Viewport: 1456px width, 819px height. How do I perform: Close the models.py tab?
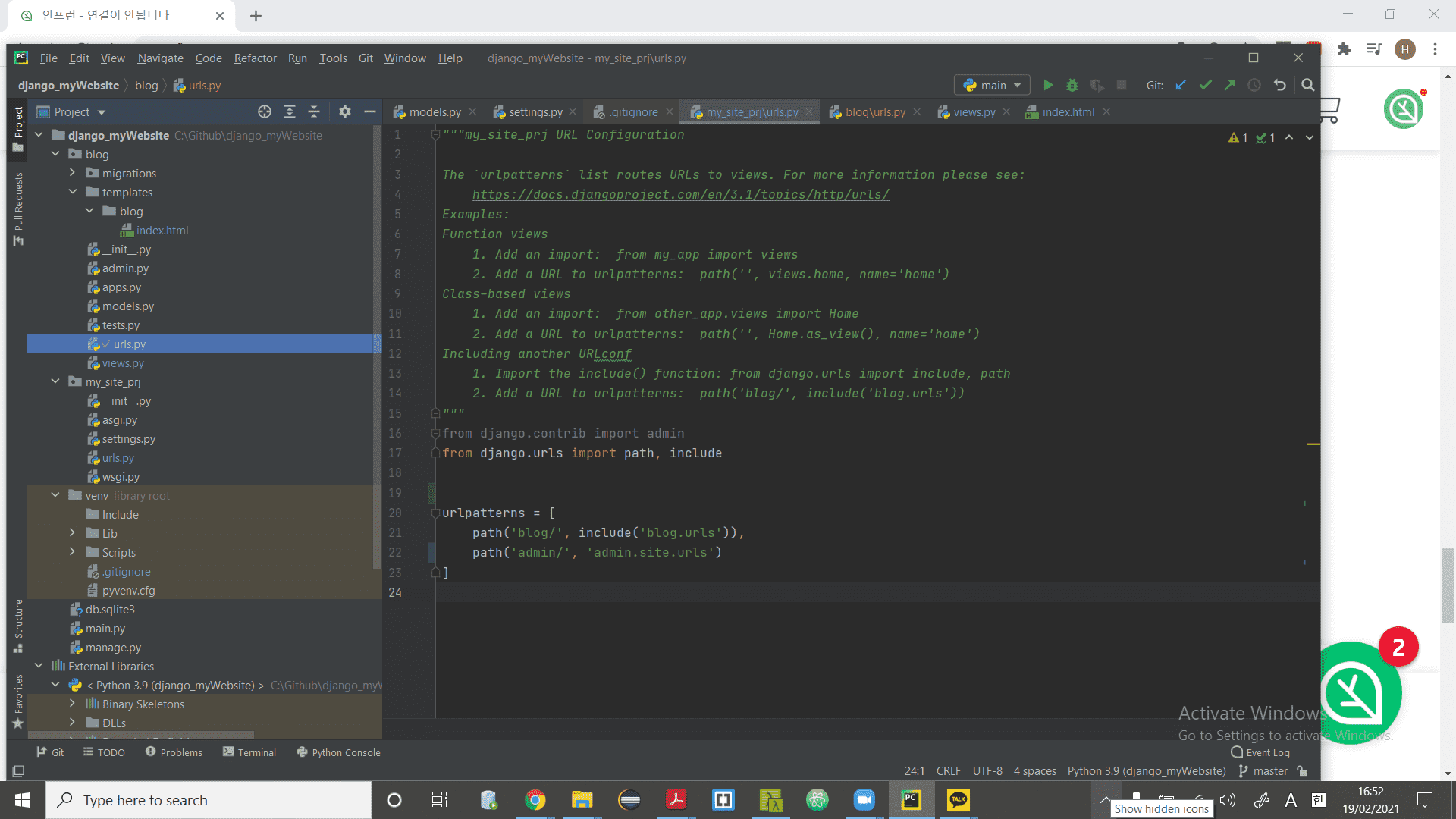click(472, 111)
